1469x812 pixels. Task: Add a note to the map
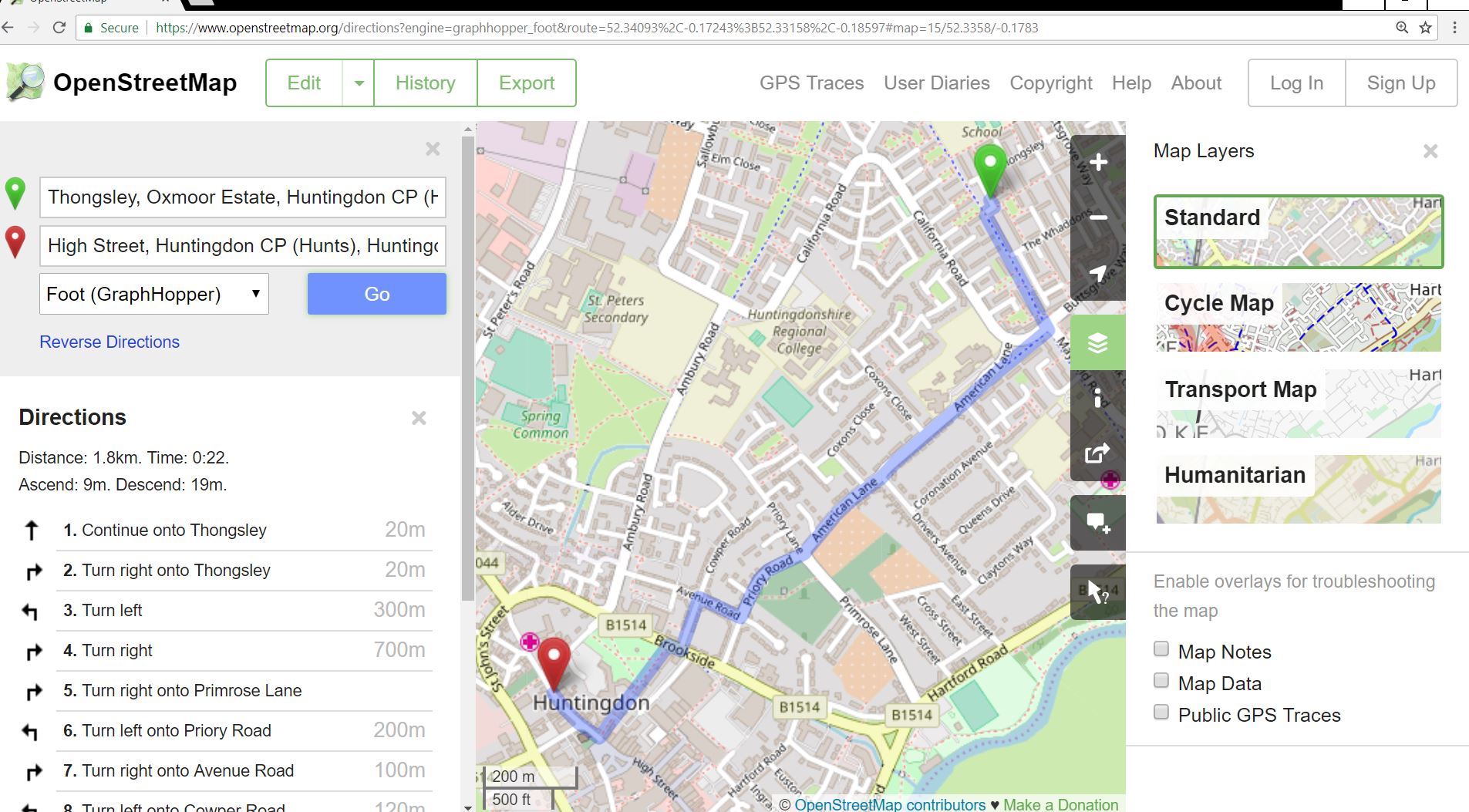pyautogui.click(x=1098, y=523)
